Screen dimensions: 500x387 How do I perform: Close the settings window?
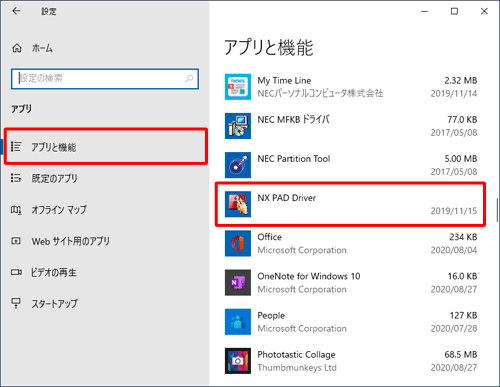click(484, 11)
